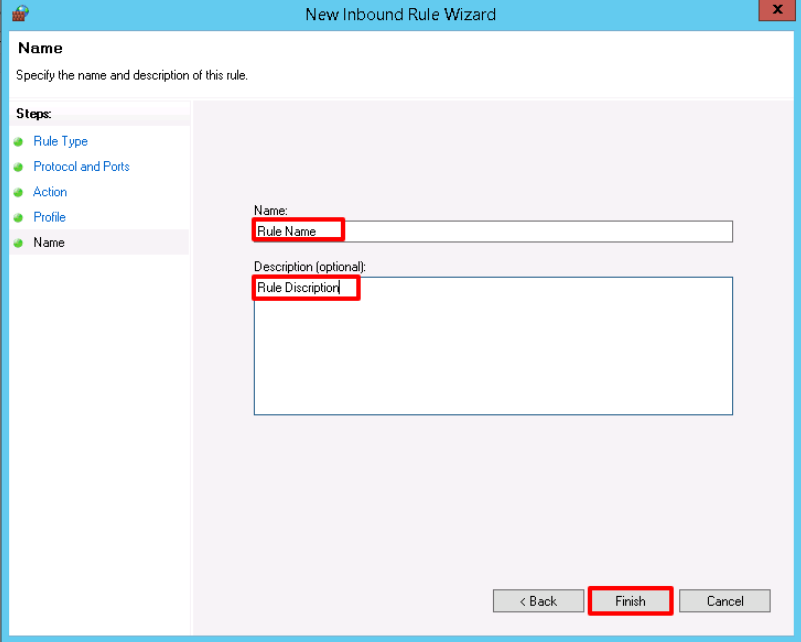Go to the Rule Type step
The height and width of the screenshot is (642, 801).
click(60, 142)
